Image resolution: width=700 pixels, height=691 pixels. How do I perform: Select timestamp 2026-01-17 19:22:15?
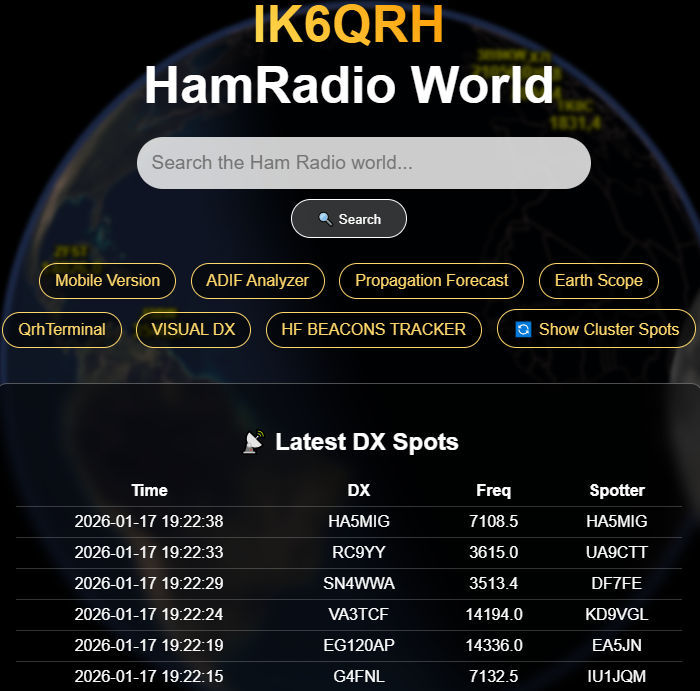[x=149, y=677]
